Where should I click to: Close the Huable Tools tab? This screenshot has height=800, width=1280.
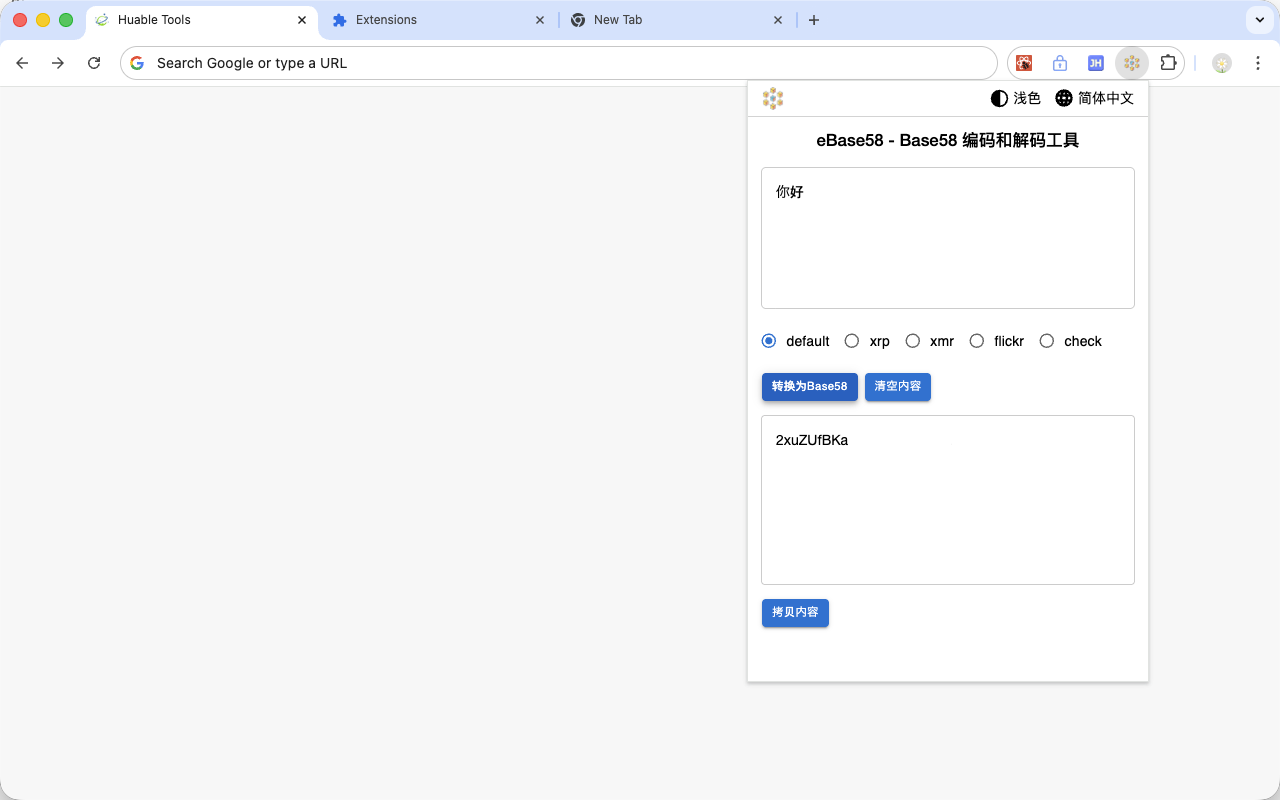302,20
